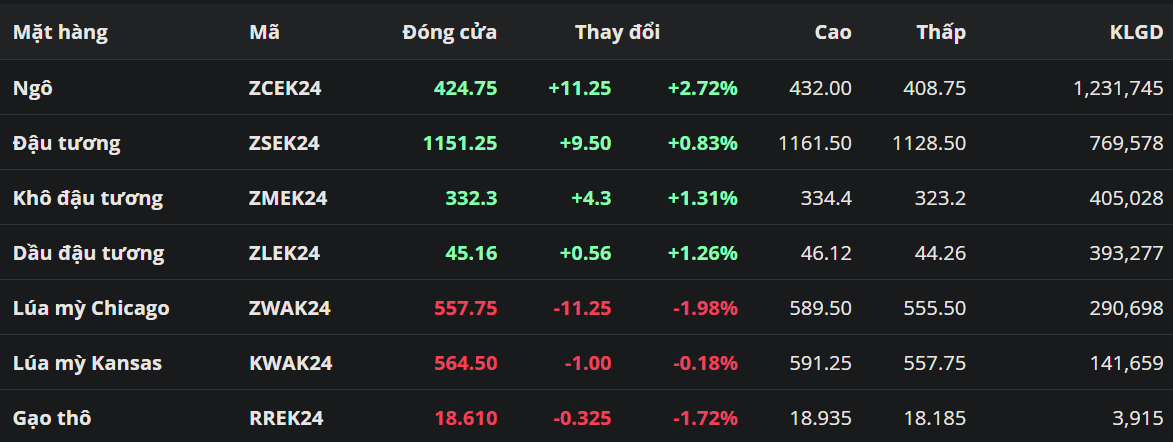Click the Gạo thô commodity name

(52, 418)
